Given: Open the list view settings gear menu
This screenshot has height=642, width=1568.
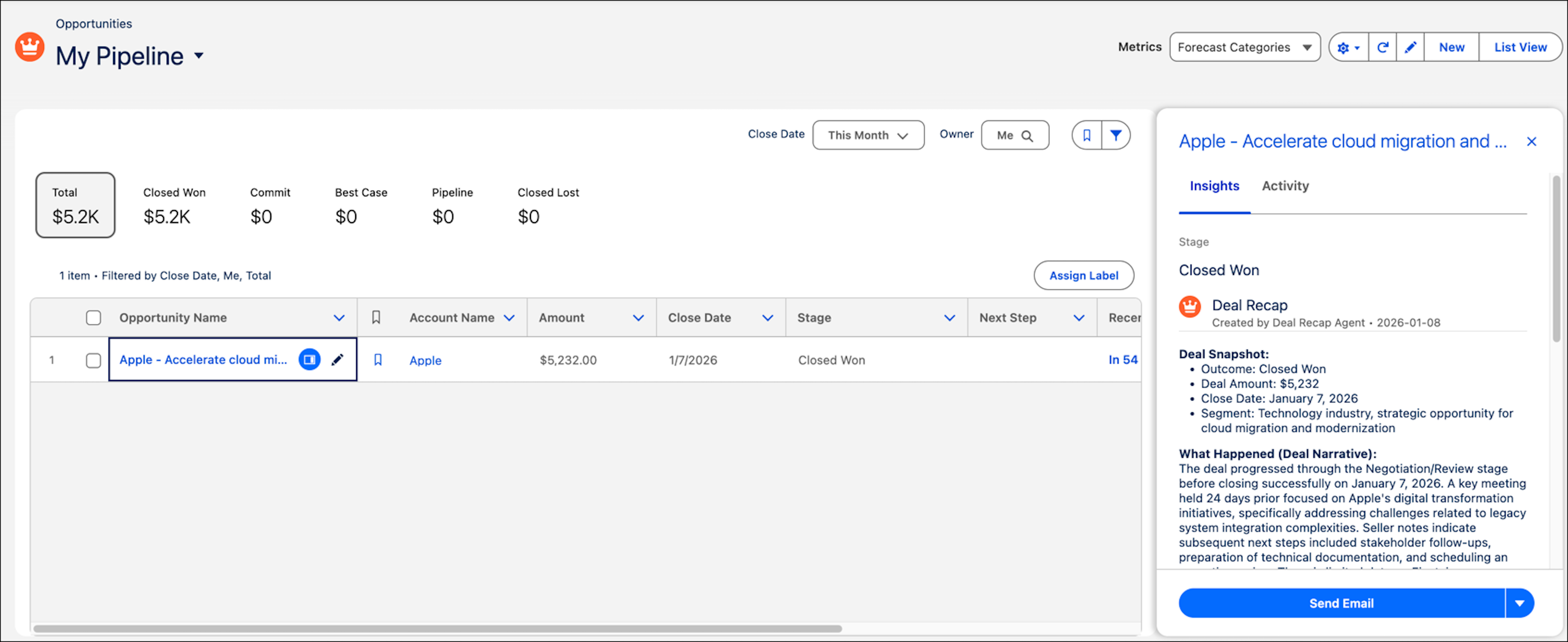Looking at the screenshot, I should pos(1348,48).
